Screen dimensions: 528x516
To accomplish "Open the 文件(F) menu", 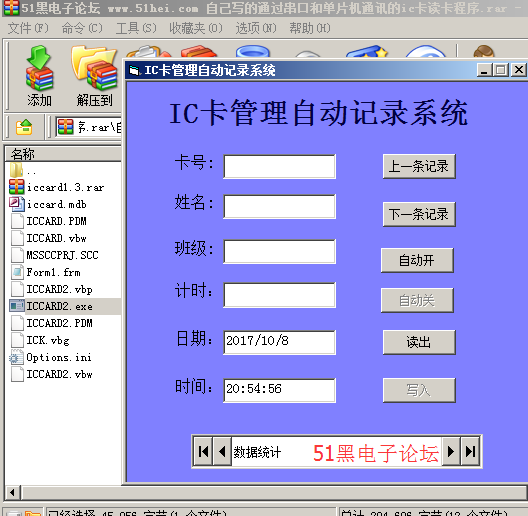I will pyautogui.click(x=28, y=28).
